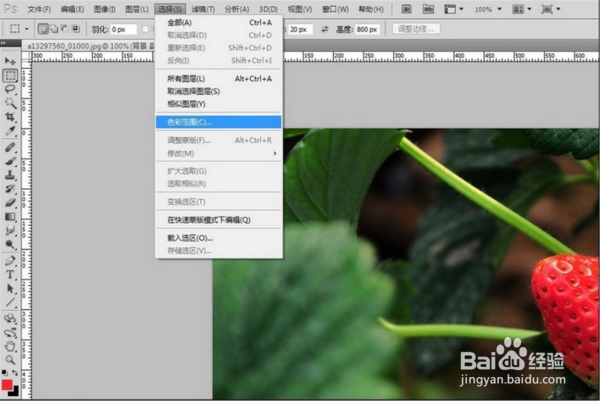Open the 文件(F) menu
Screen dimensions: 600x401
pyautogui.click(x=39, y=9)
